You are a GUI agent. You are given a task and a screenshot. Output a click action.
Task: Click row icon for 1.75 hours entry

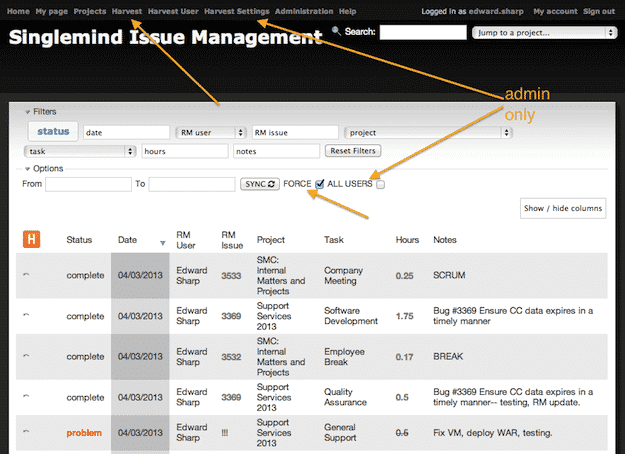[x=26, y=315]
